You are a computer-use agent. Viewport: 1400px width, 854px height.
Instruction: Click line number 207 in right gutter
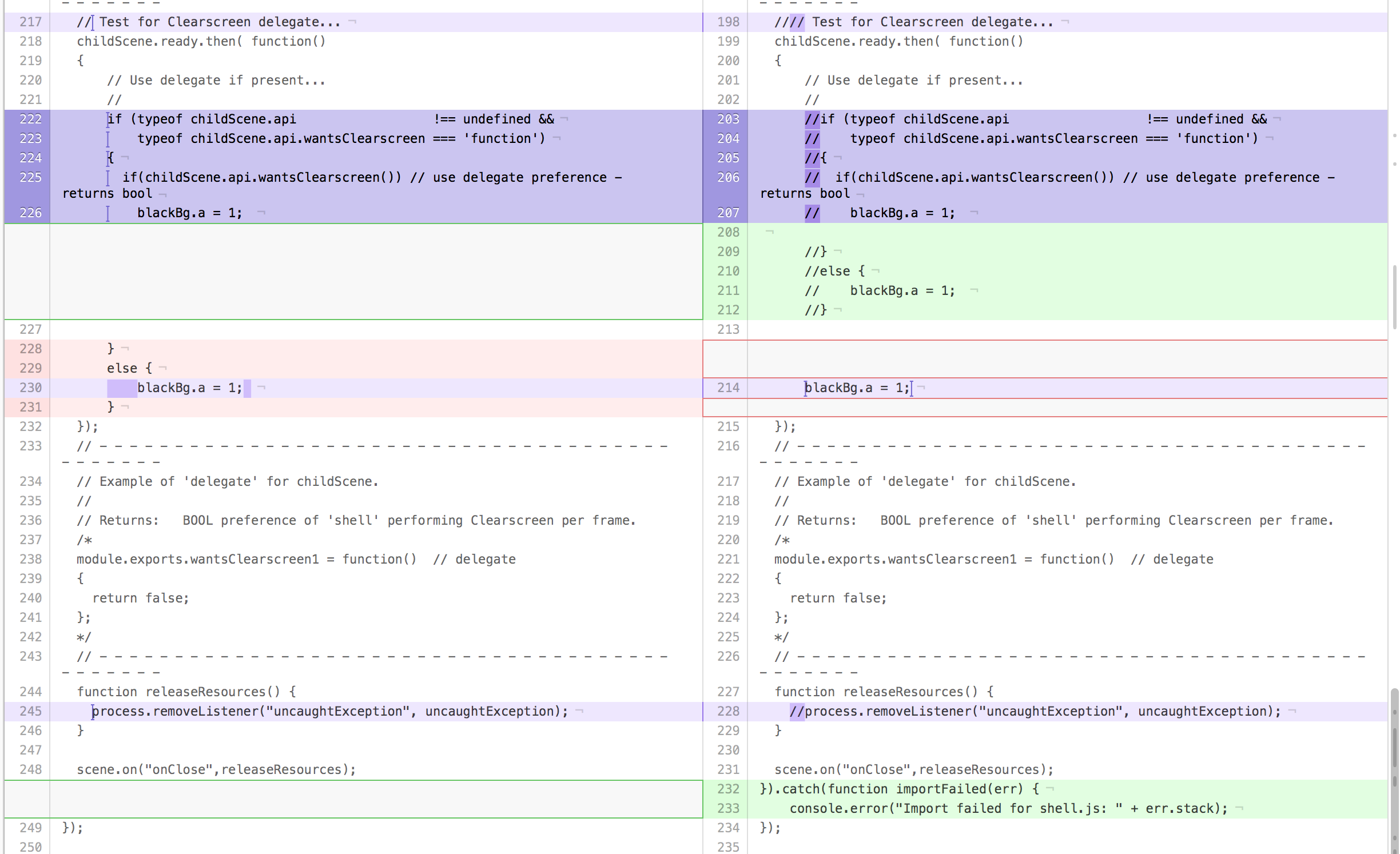[x=728, y=213]
